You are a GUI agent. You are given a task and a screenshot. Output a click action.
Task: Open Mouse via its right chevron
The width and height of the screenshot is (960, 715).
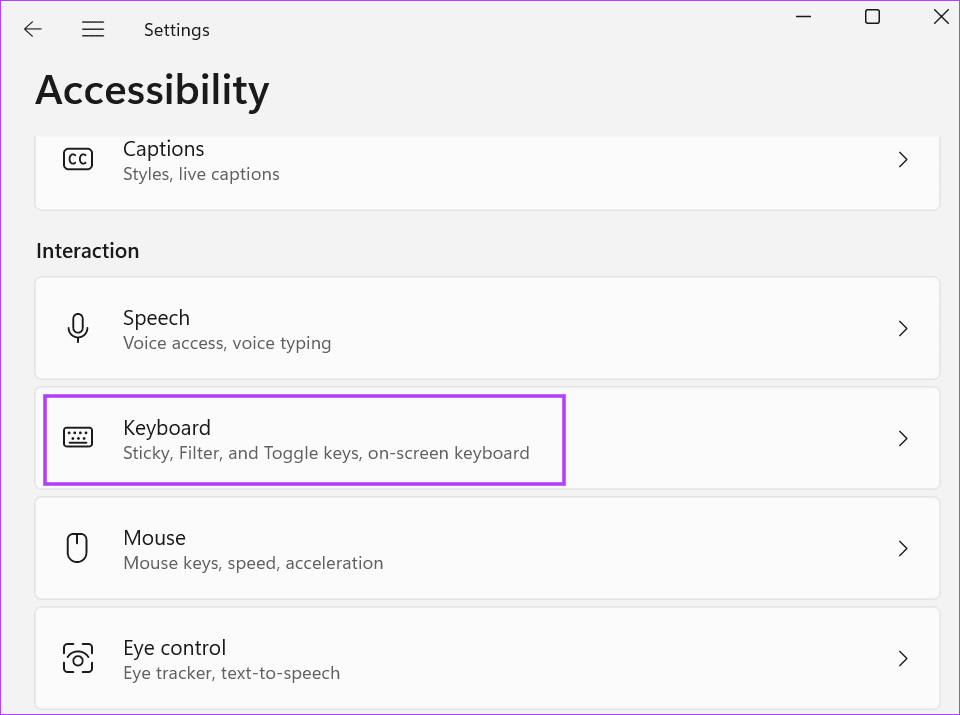(902, 548)
